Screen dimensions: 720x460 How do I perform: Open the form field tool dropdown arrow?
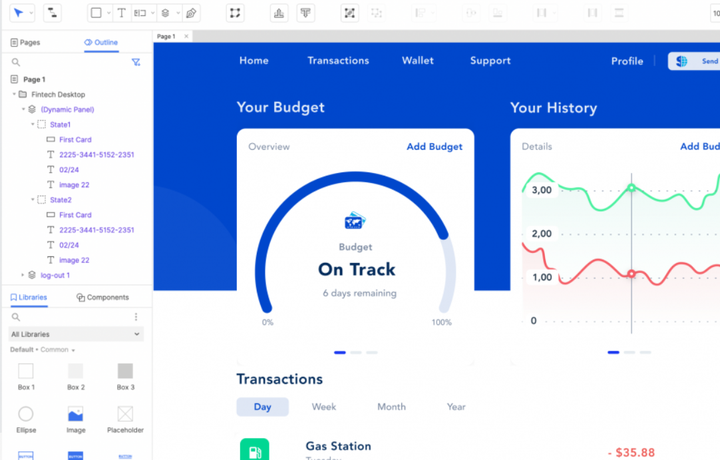pos(153,13)
